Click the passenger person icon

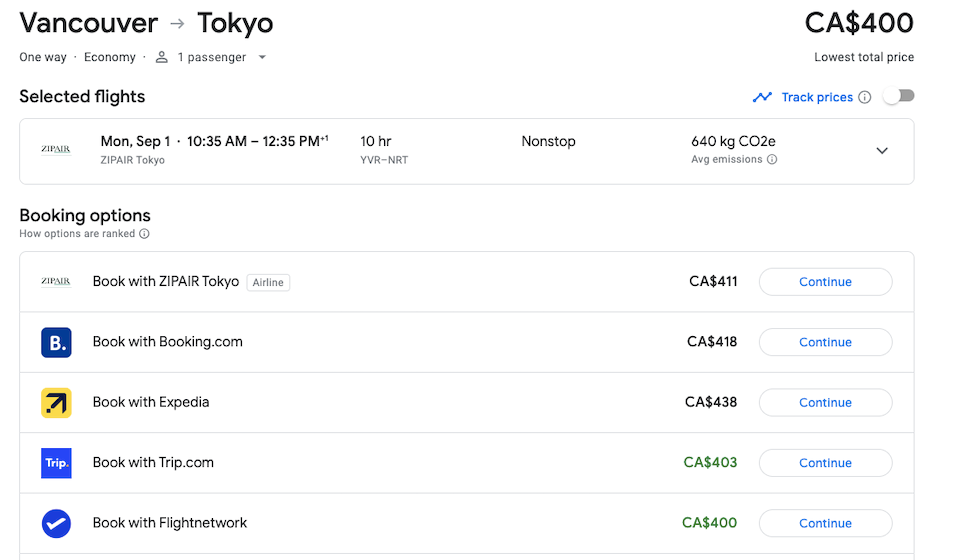[162, 57]
